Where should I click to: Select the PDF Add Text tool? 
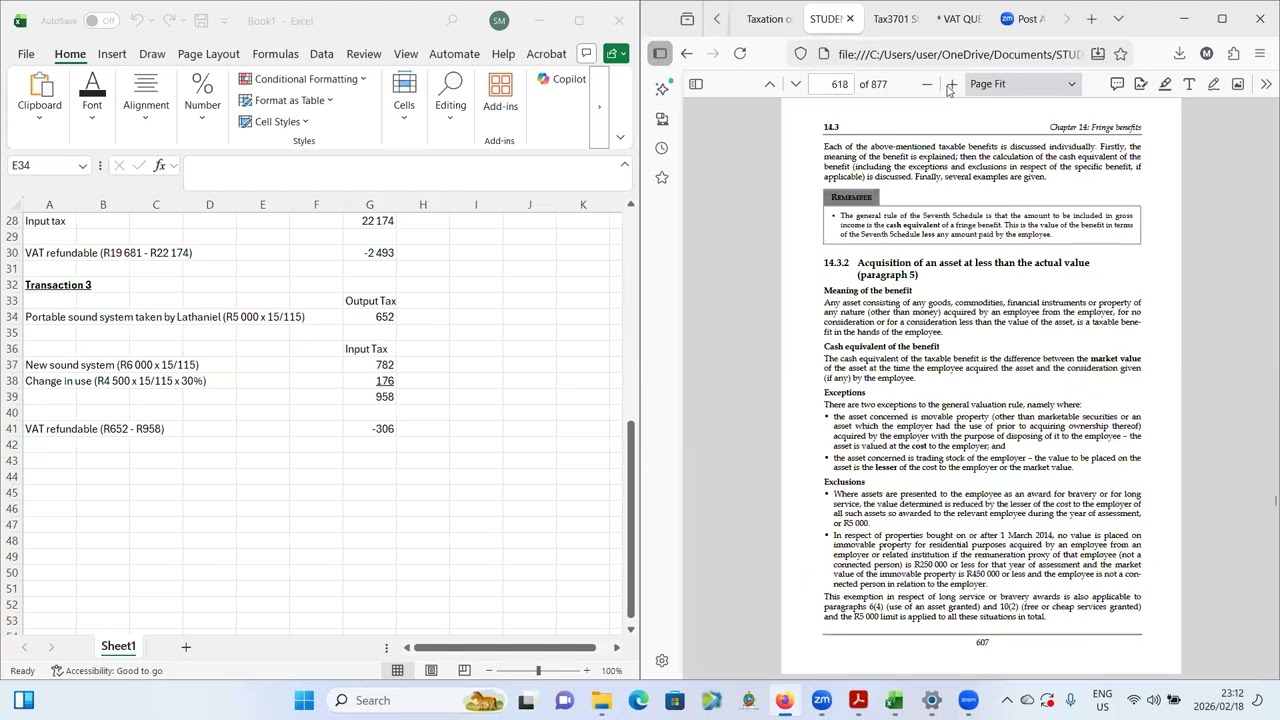click(x=1189, y=84)
